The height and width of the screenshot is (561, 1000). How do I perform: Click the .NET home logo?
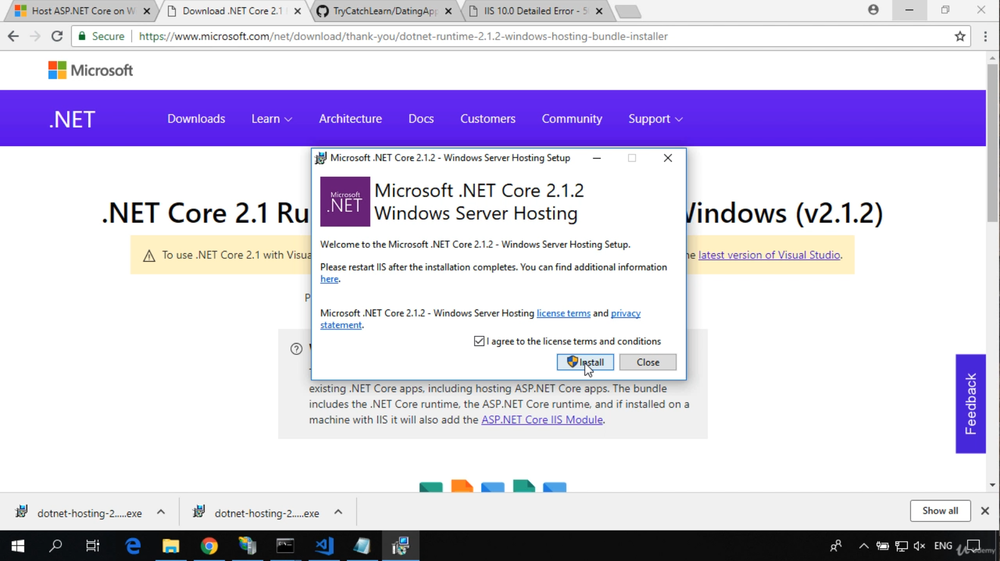click(x=72, y=119)
